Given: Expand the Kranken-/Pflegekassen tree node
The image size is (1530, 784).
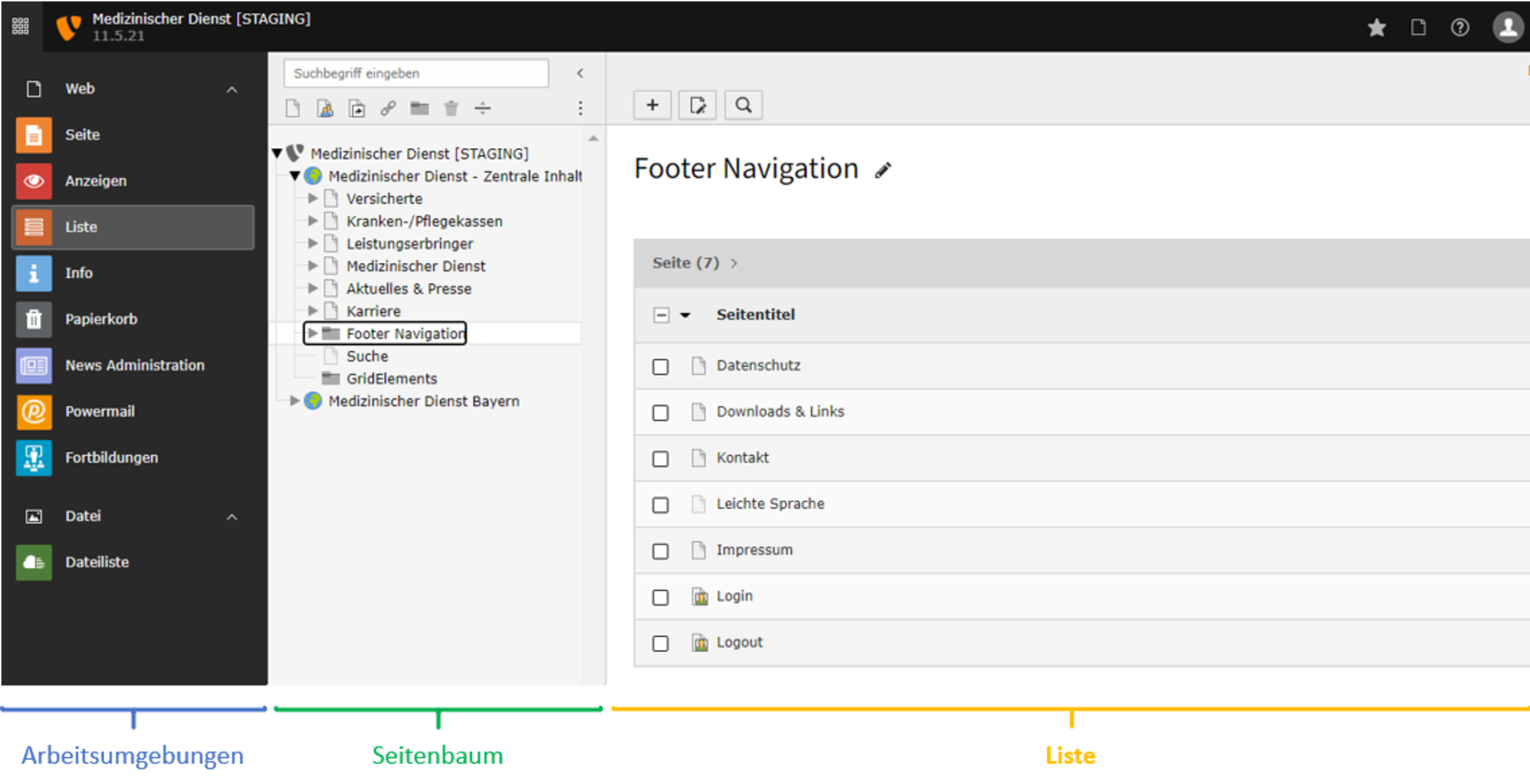Looking at the screenshot, I should point(313,221).
